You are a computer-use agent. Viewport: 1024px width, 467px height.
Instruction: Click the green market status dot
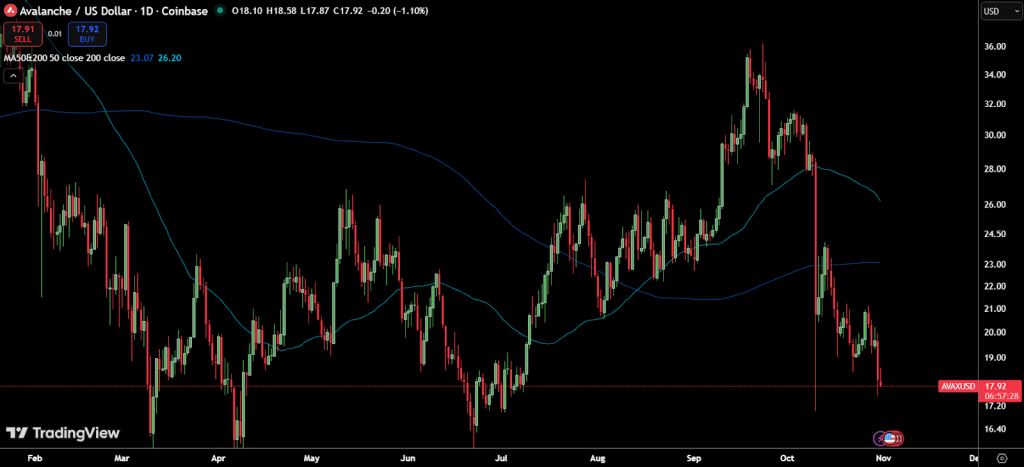point(220,11)
